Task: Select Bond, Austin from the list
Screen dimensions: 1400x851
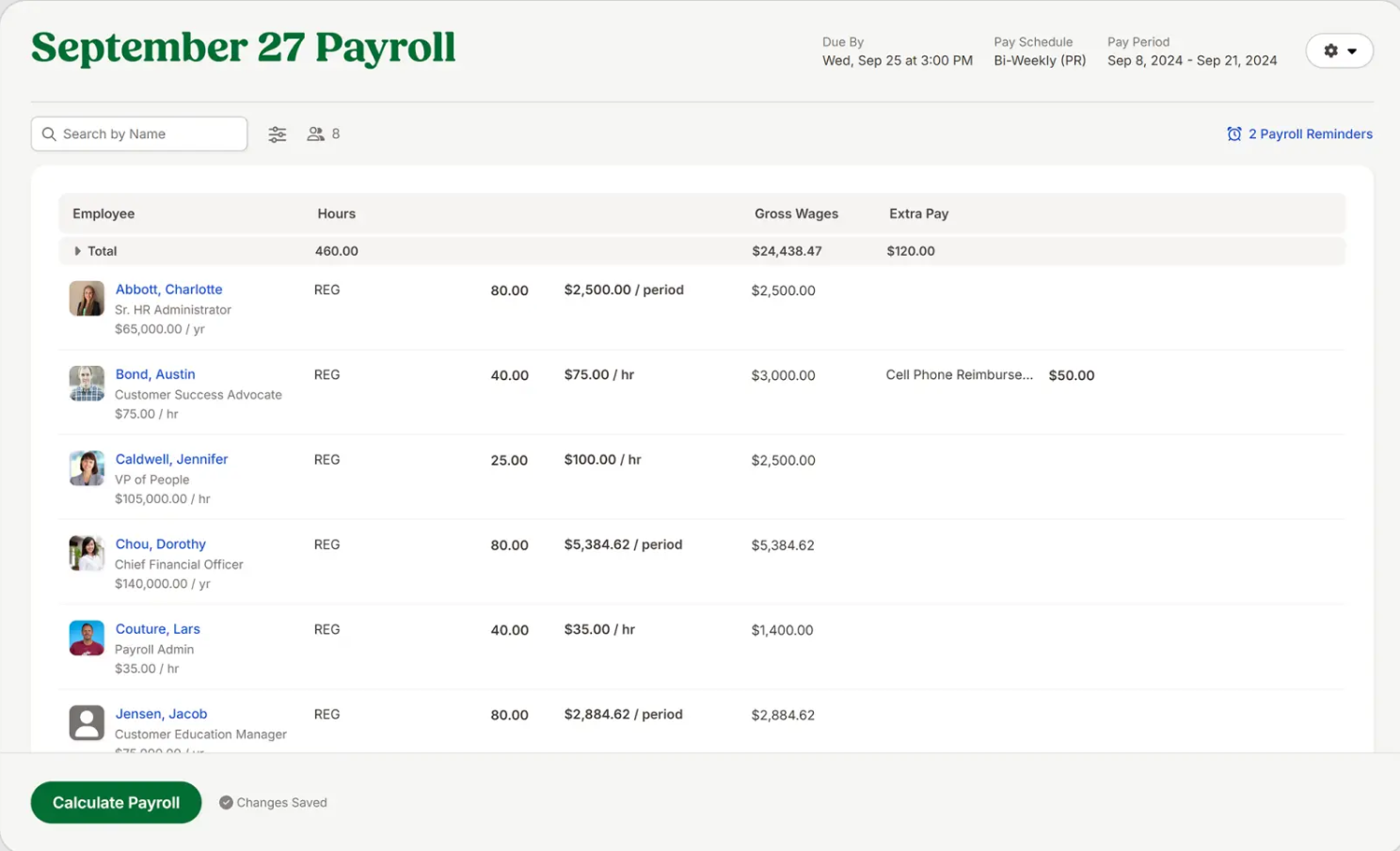Action: [x=154, y=373]
